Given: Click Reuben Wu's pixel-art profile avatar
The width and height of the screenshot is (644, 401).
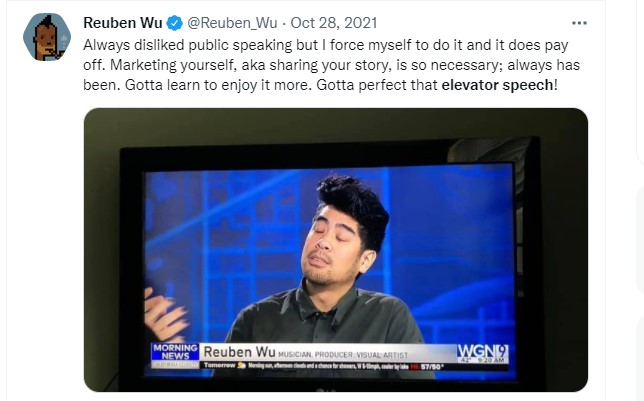Looking at the screenshot, I should tap(47, 37).
